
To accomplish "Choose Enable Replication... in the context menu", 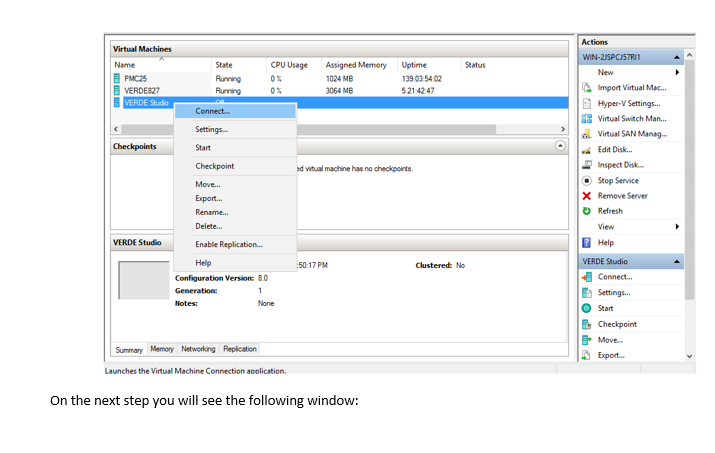I will (x=235, y=245).
